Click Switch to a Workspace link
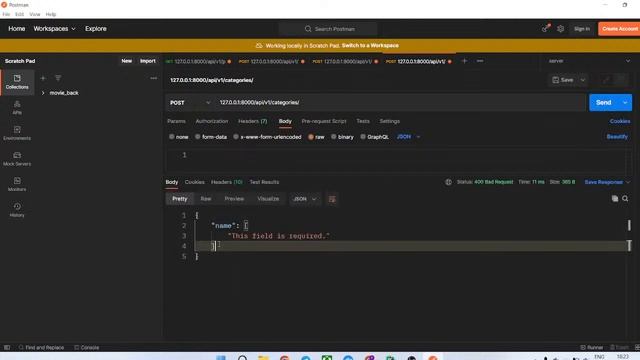Viewport: 640px width, 360px height. point(370,46)
